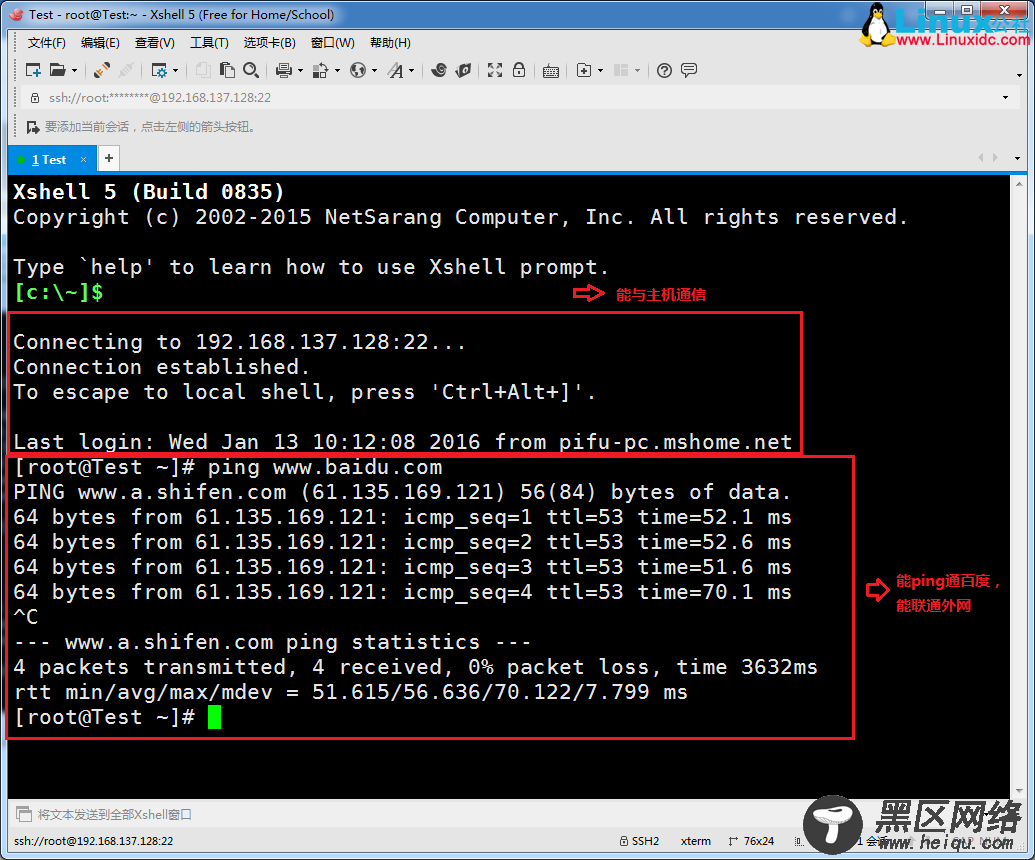Click the Lock screen padlock icon
This screenshot has height=860, width=1035.
click(519, 70)
